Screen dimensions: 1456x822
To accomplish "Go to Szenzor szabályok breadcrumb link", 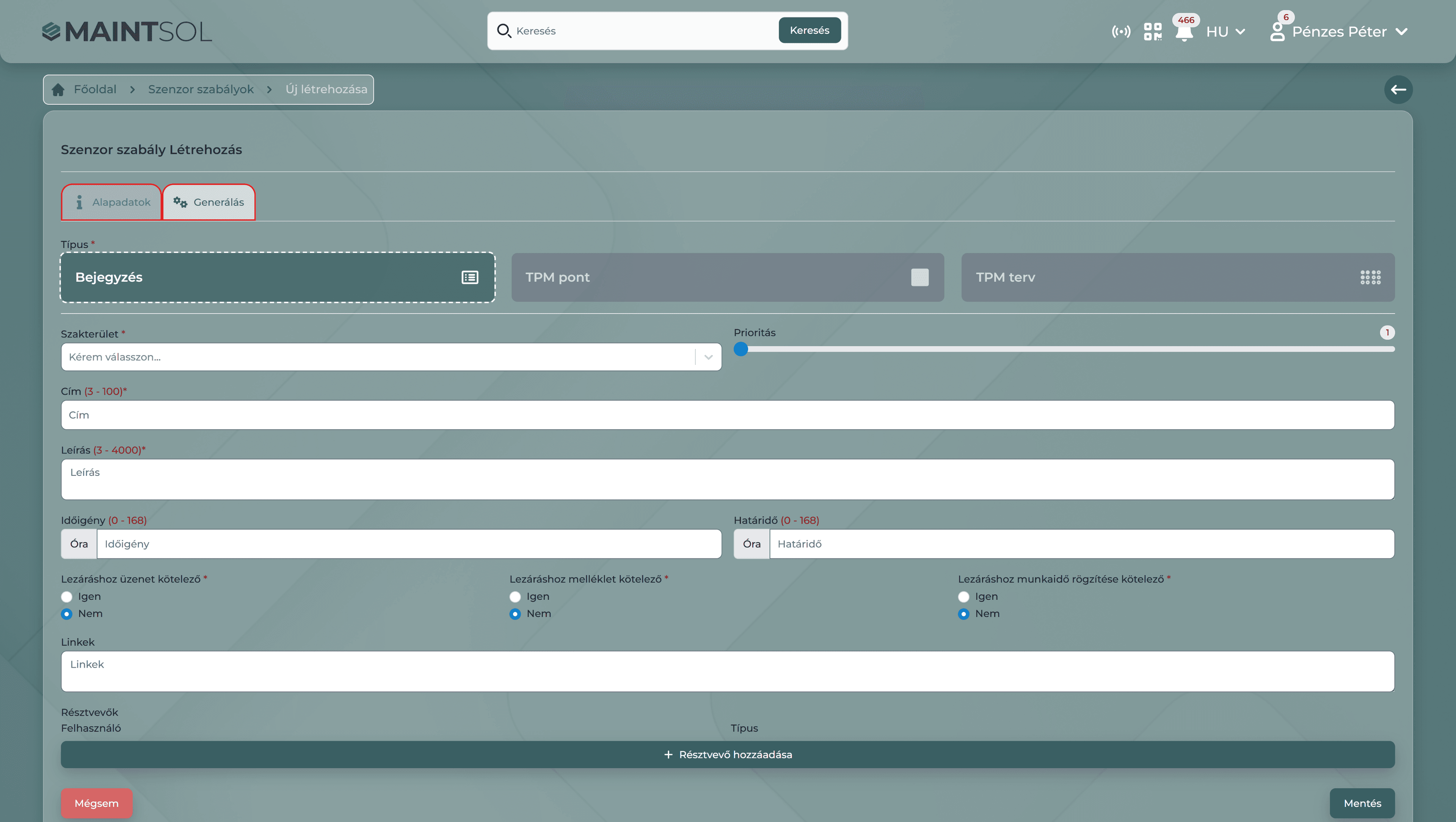I will click(201, 89).
